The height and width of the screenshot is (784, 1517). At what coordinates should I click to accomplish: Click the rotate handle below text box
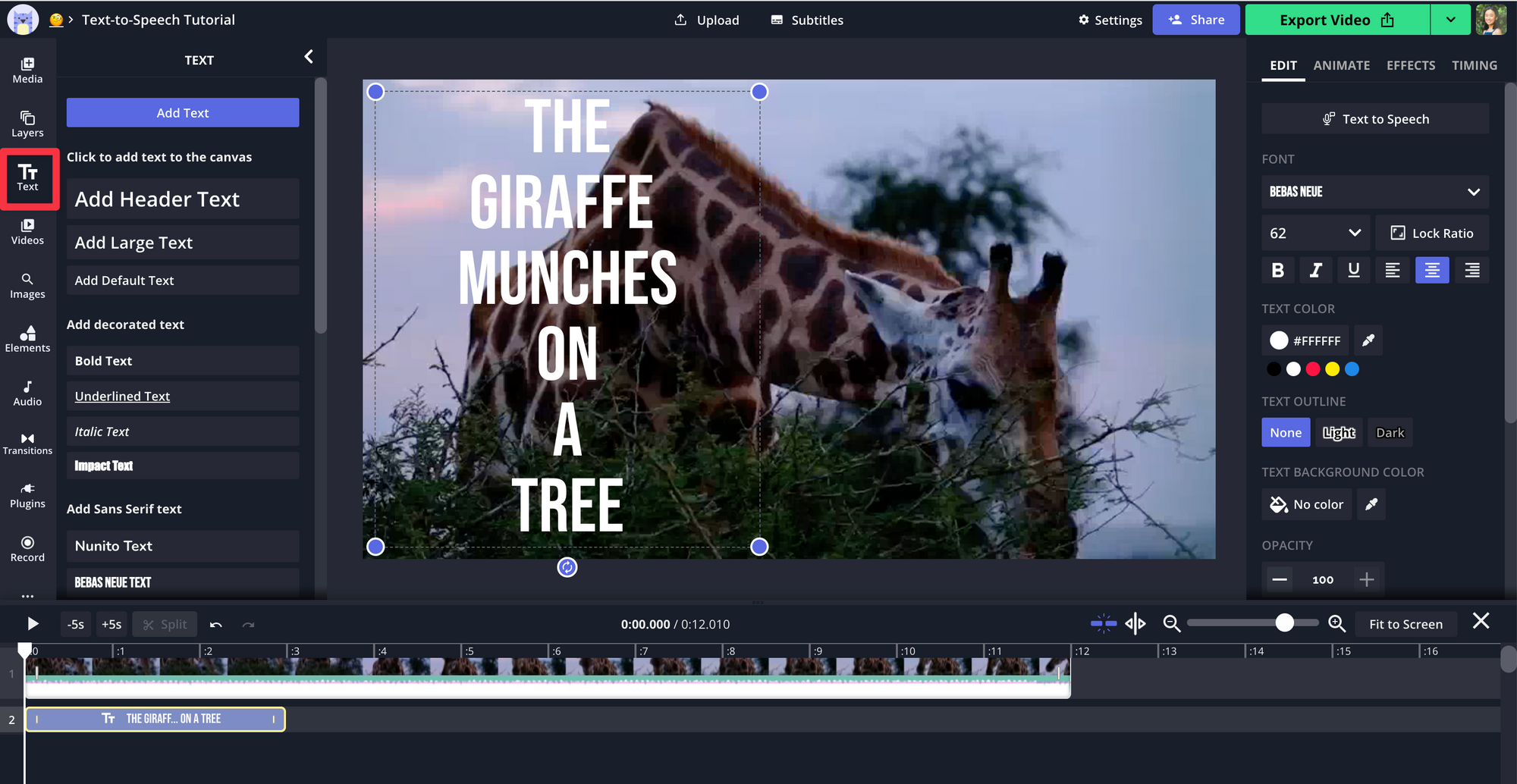(567, 567)
